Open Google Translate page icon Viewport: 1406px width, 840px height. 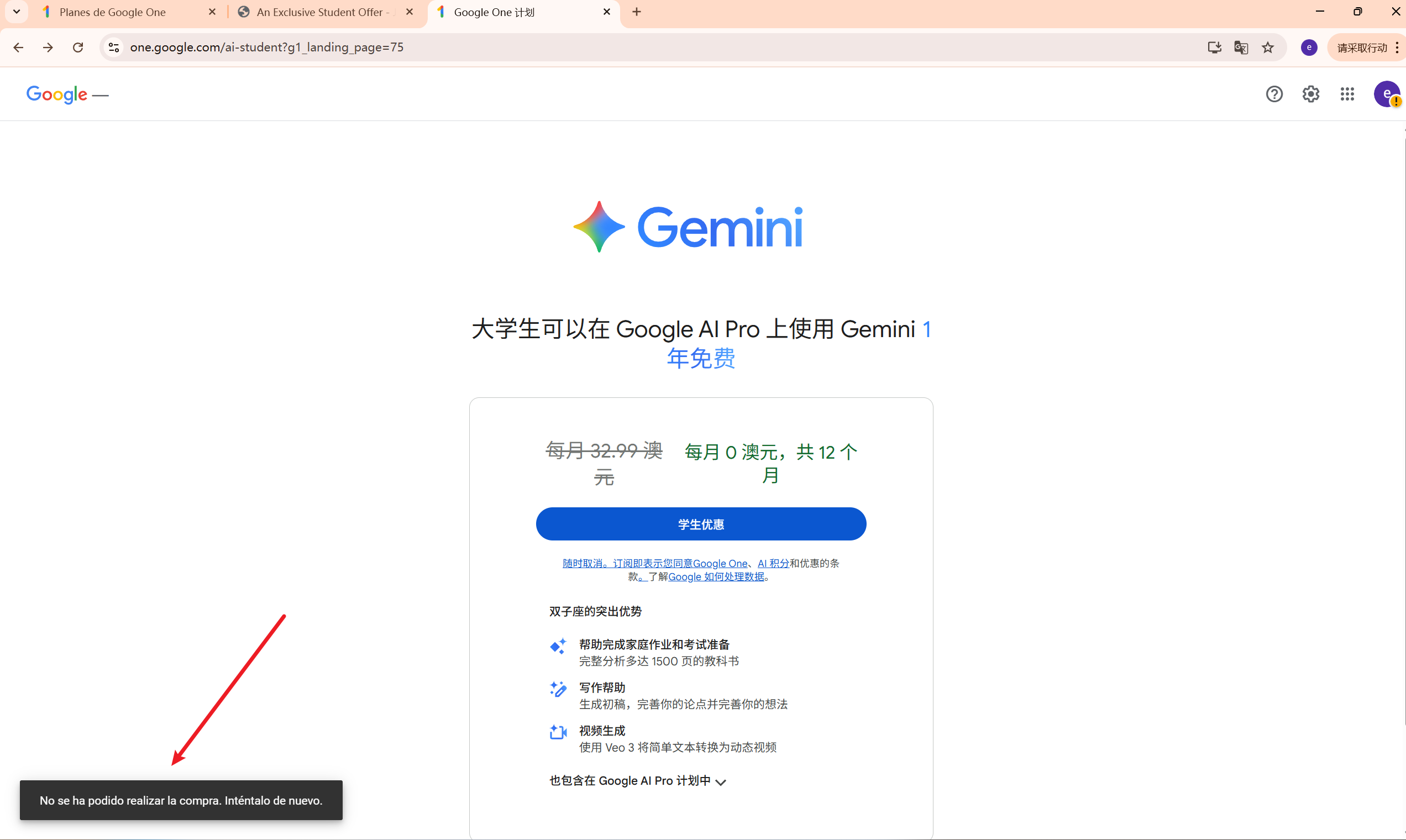tap(1241, 48)
